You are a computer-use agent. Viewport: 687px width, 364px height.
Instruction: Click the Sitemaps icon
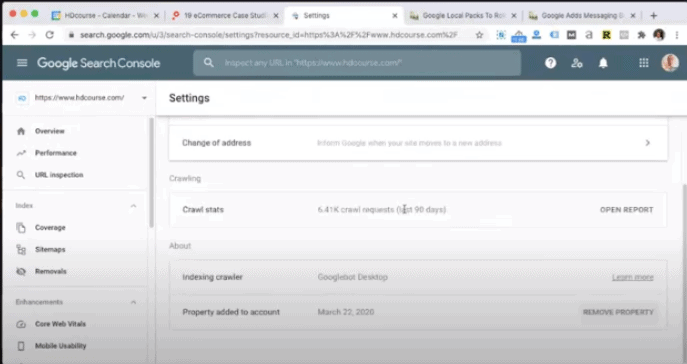tap(21, 249)
